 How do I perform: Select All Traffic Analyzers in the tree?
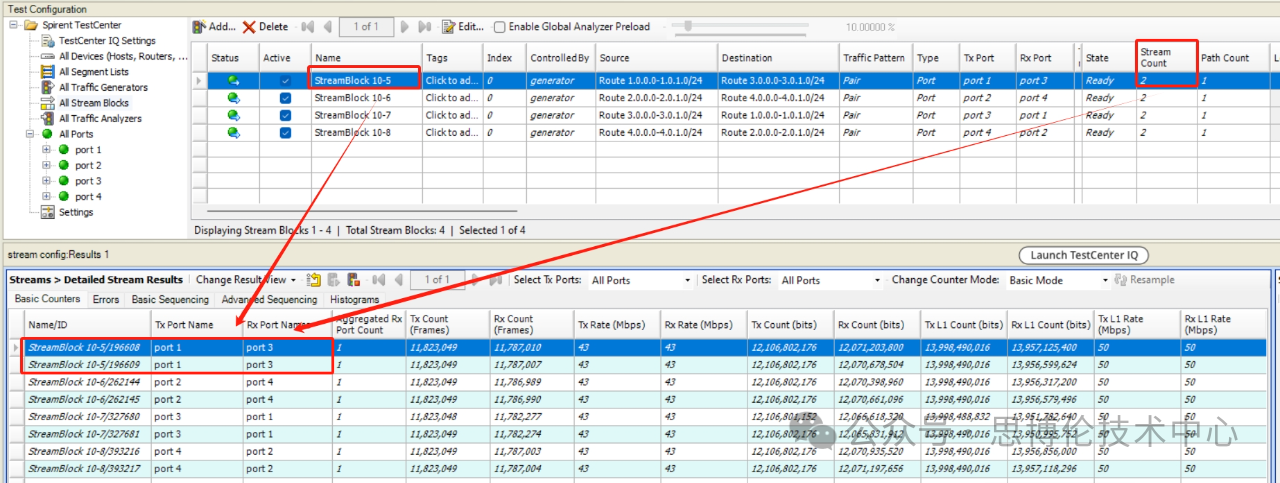[x=100, y=118]
